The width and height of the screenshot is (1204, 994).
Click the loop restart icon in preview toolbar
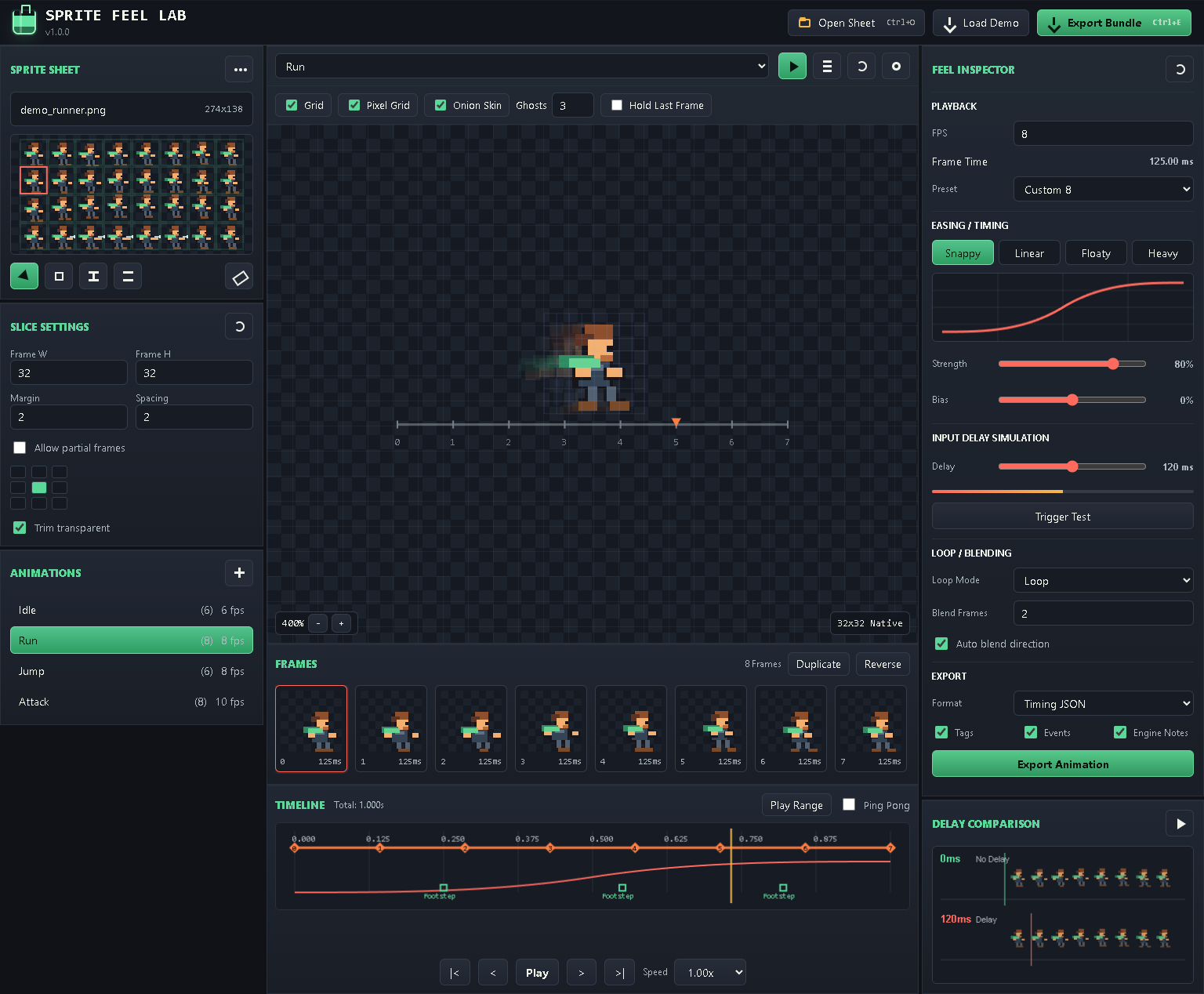click(x=861, y=67)
